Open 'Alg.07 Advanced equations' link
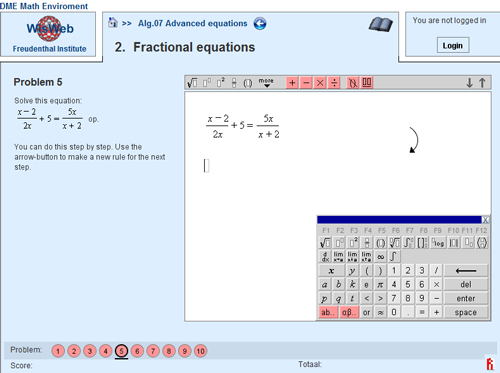 pyautogui.click(x=193, y=23)
